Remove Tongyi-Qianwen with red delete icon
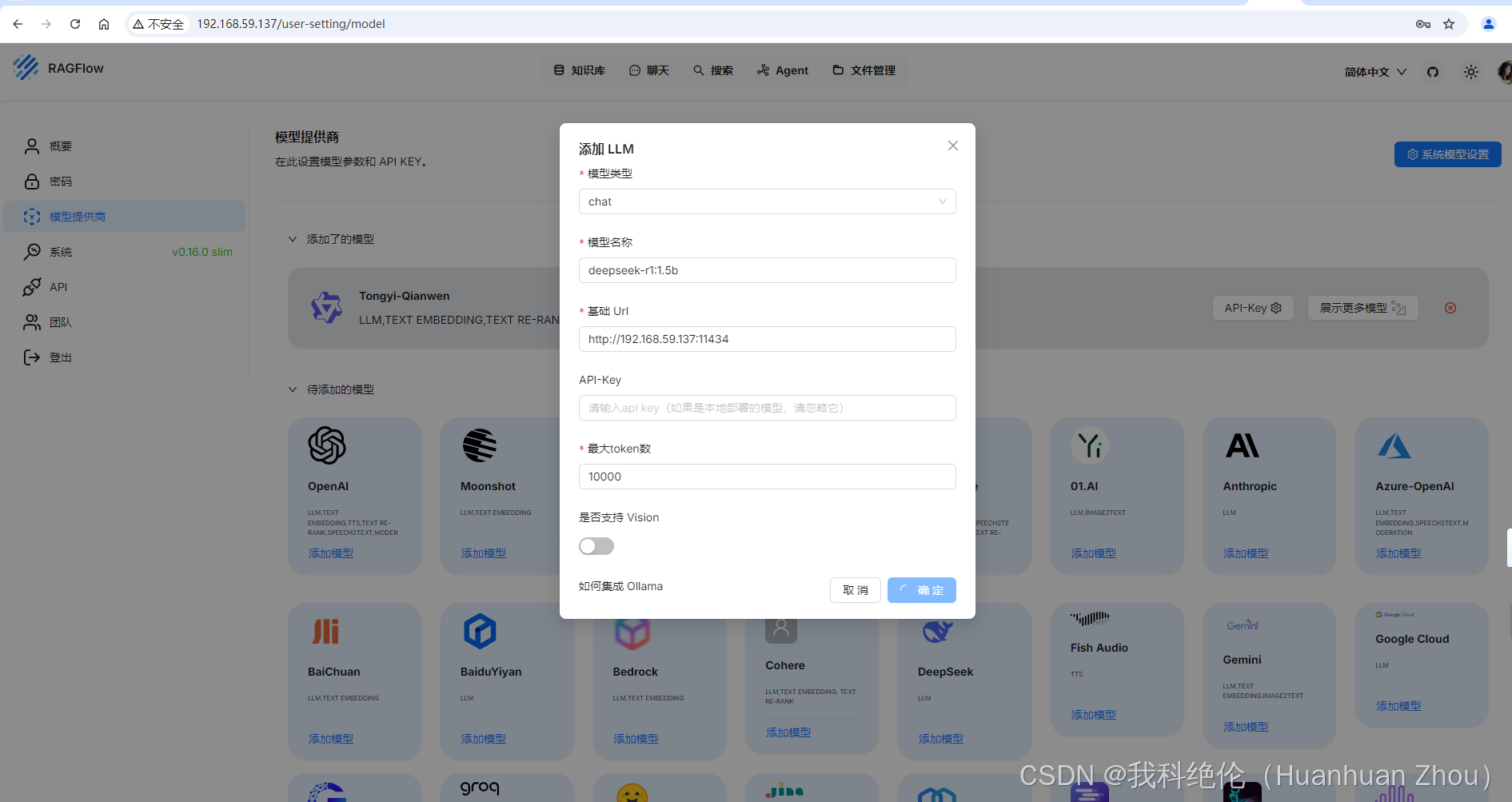This screenshot has height=802, width=1512. click(1450, 308)
